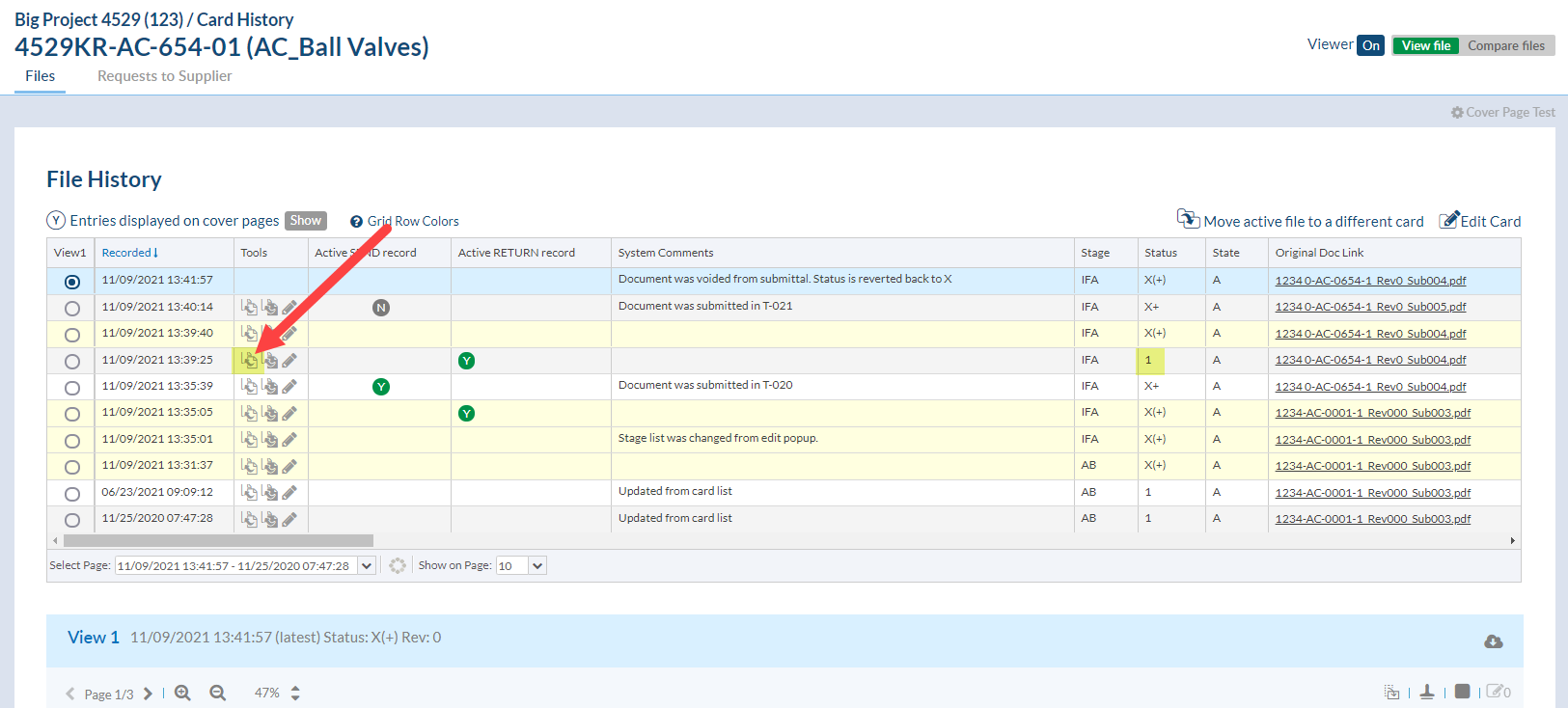Select radio for 06/23/2021 09:09:12 record
The image size is (1568, 708).
point(72,494)
